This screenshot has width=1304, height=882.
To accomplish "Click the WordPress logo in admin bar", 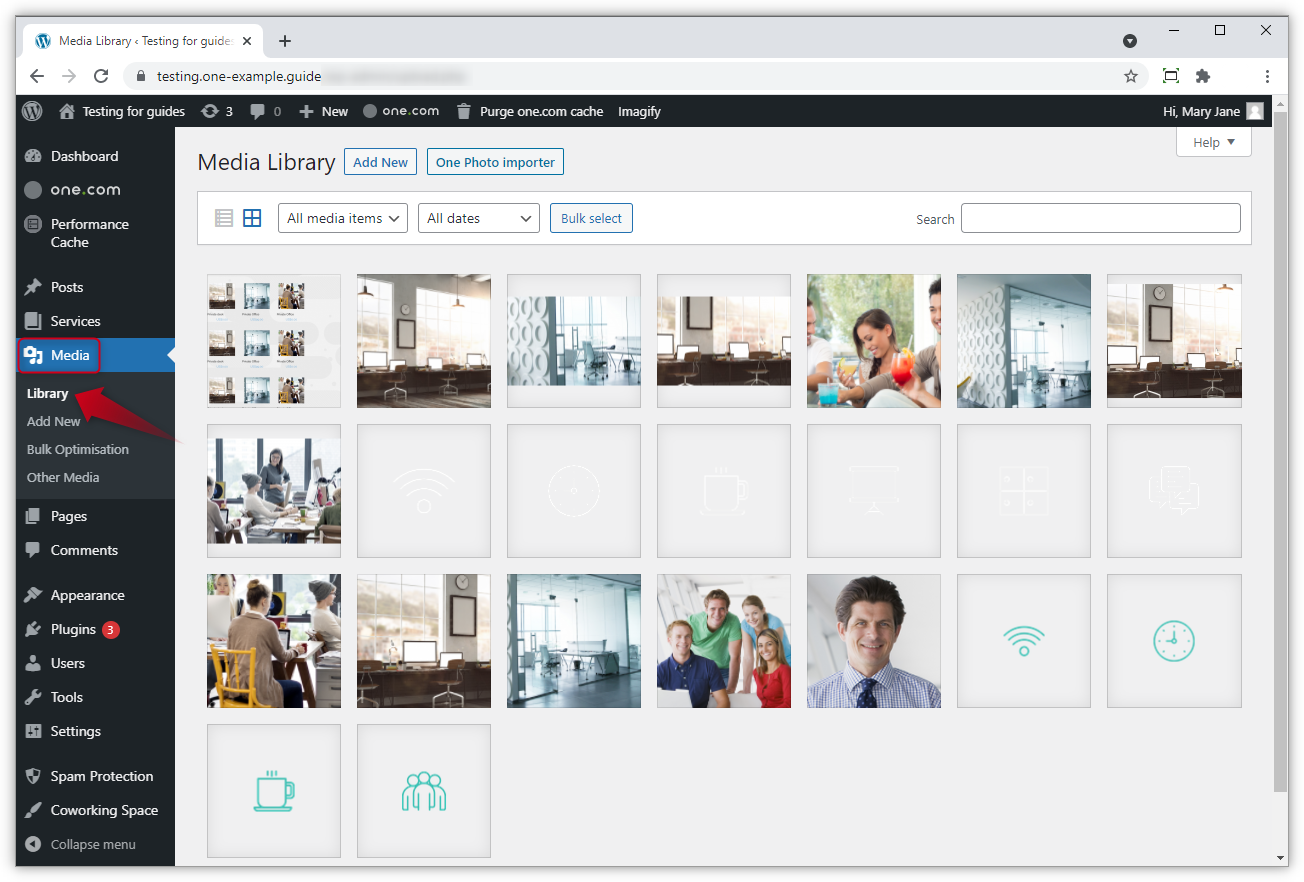I will (x=31, y=111).
